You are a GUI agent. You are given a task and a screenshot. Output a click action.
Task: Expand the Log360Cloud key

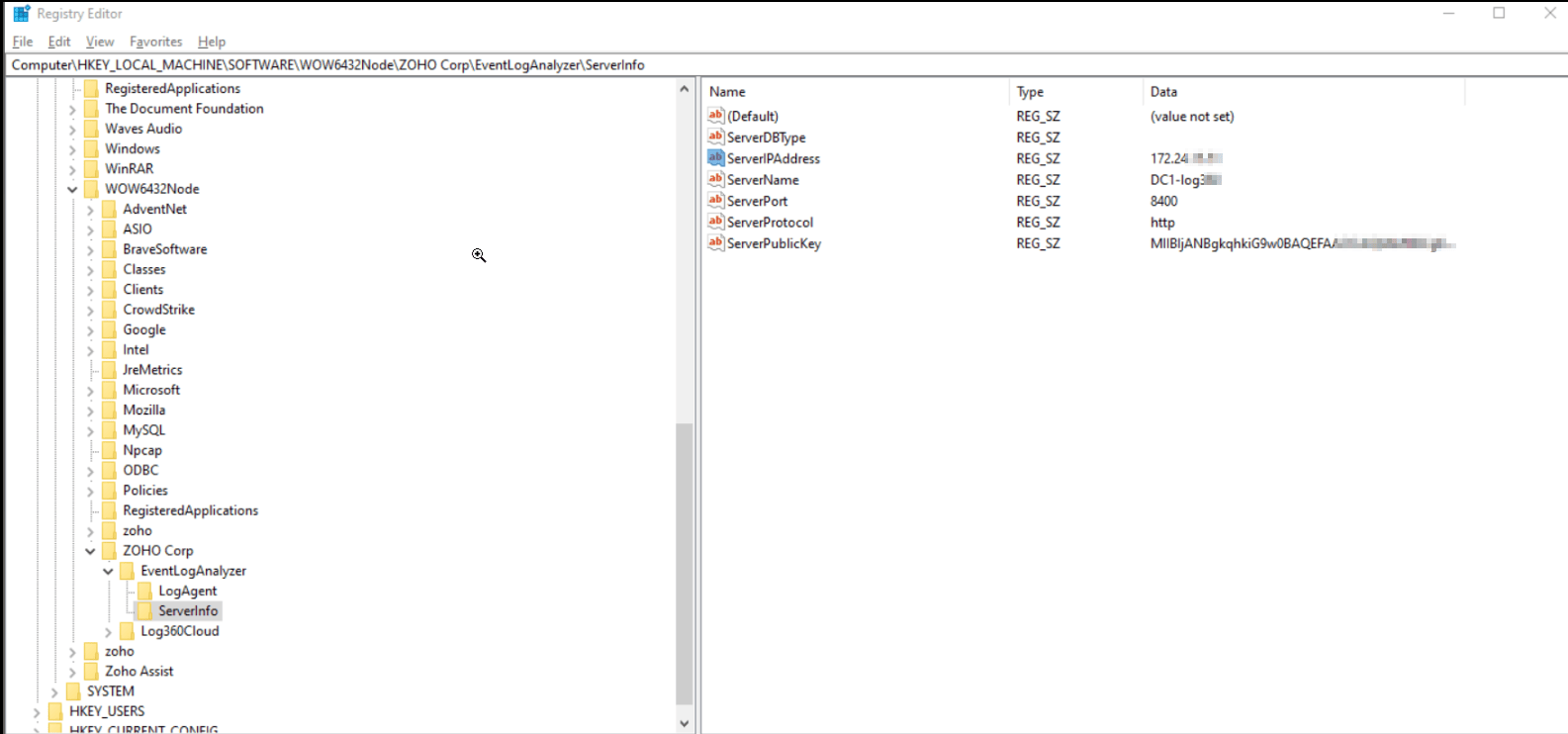coord(108,631)
